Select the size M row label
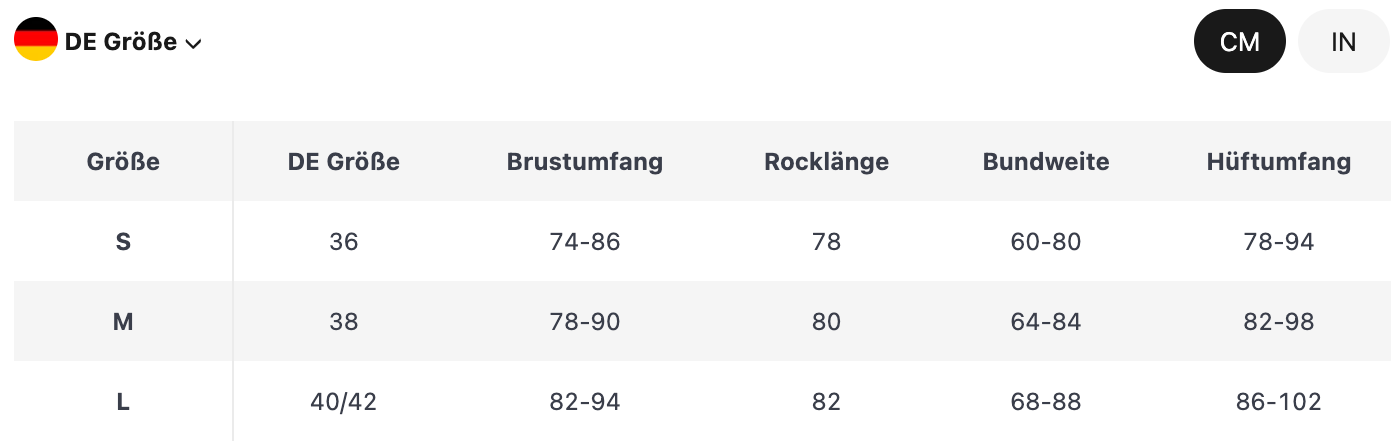 pyautogui.click(x=123, y=321)
